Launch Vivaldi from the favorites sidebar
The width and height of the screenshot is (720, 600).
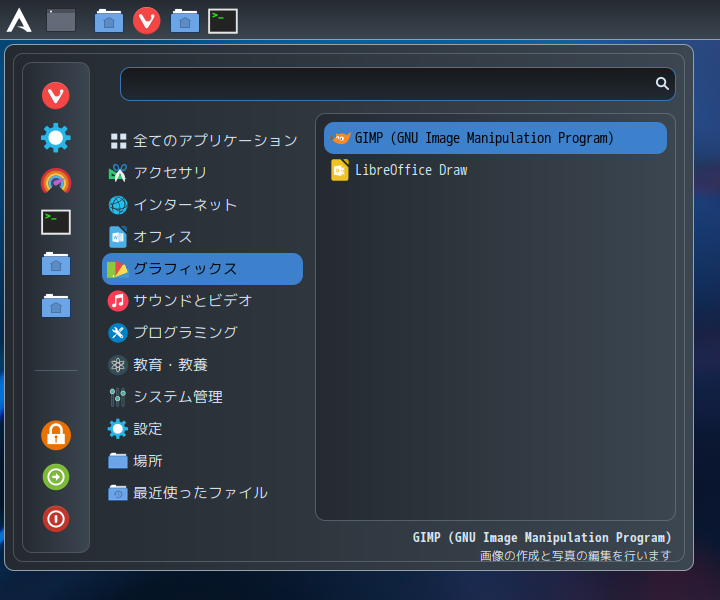(x=56, y=95)
